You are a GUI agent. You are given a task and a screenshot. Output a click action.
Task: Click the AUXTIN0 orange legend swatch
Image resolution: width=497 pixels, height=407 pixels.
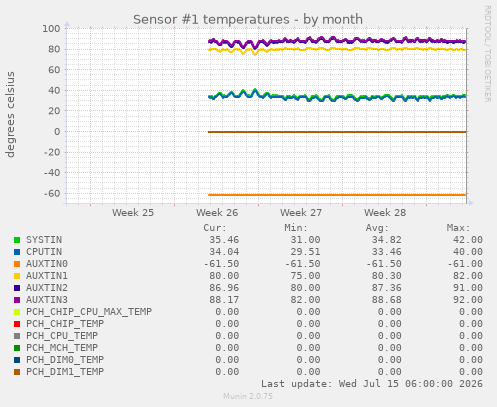pyautogui.click(x=17, y=264)
